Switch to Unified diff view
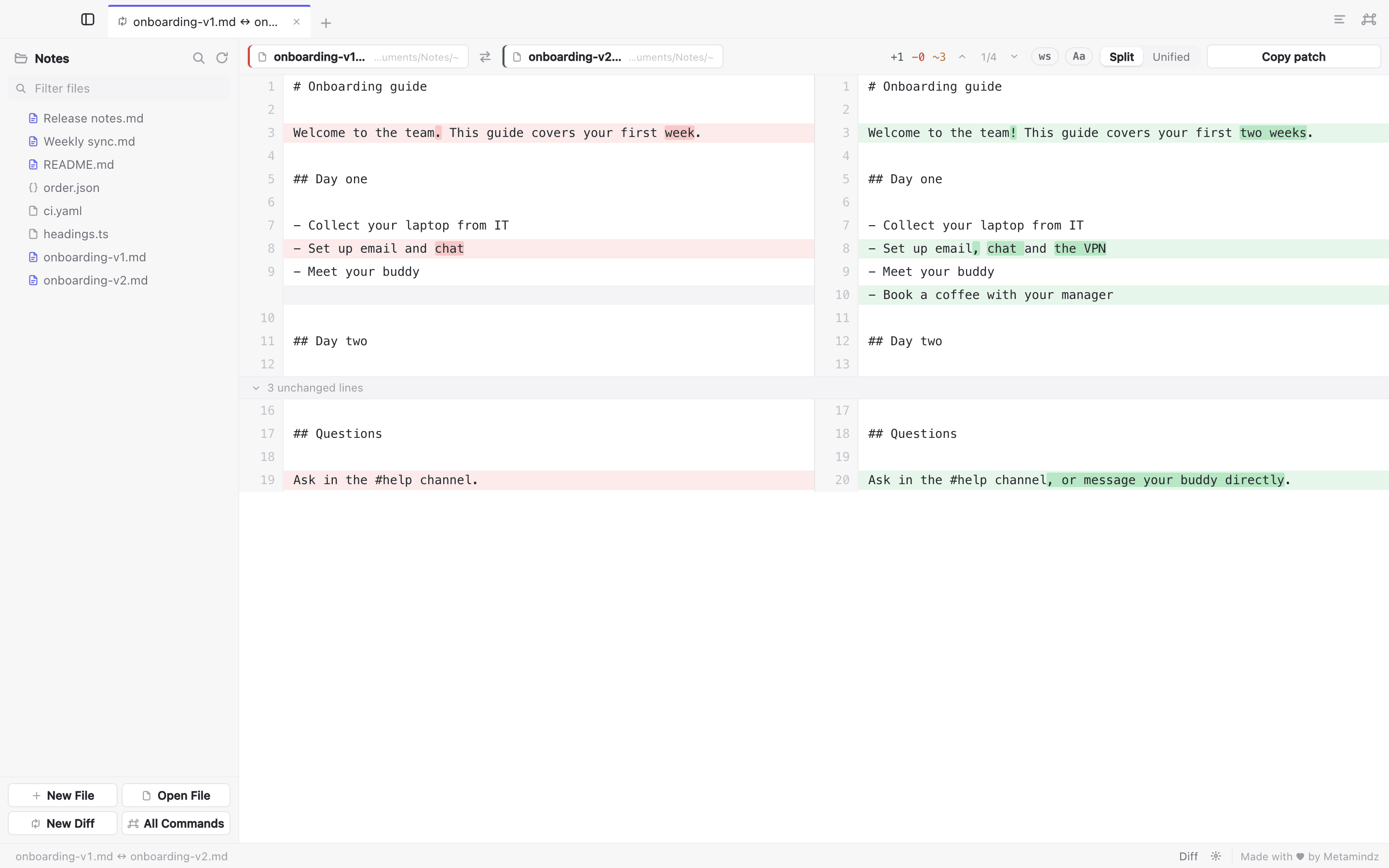This screenshot has height=868, width=1389. pos(1171,57)
